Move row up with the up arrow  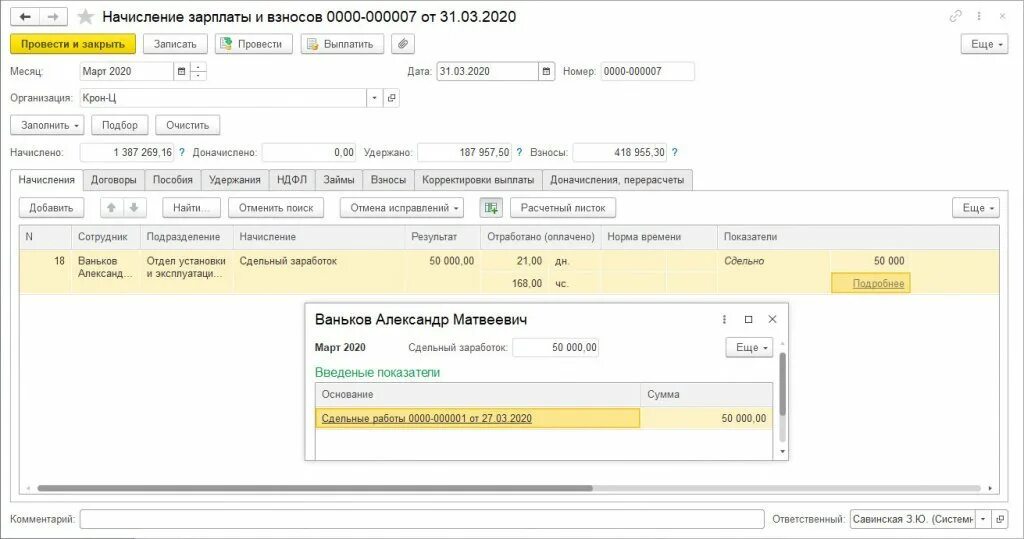[x=111, y=208]
